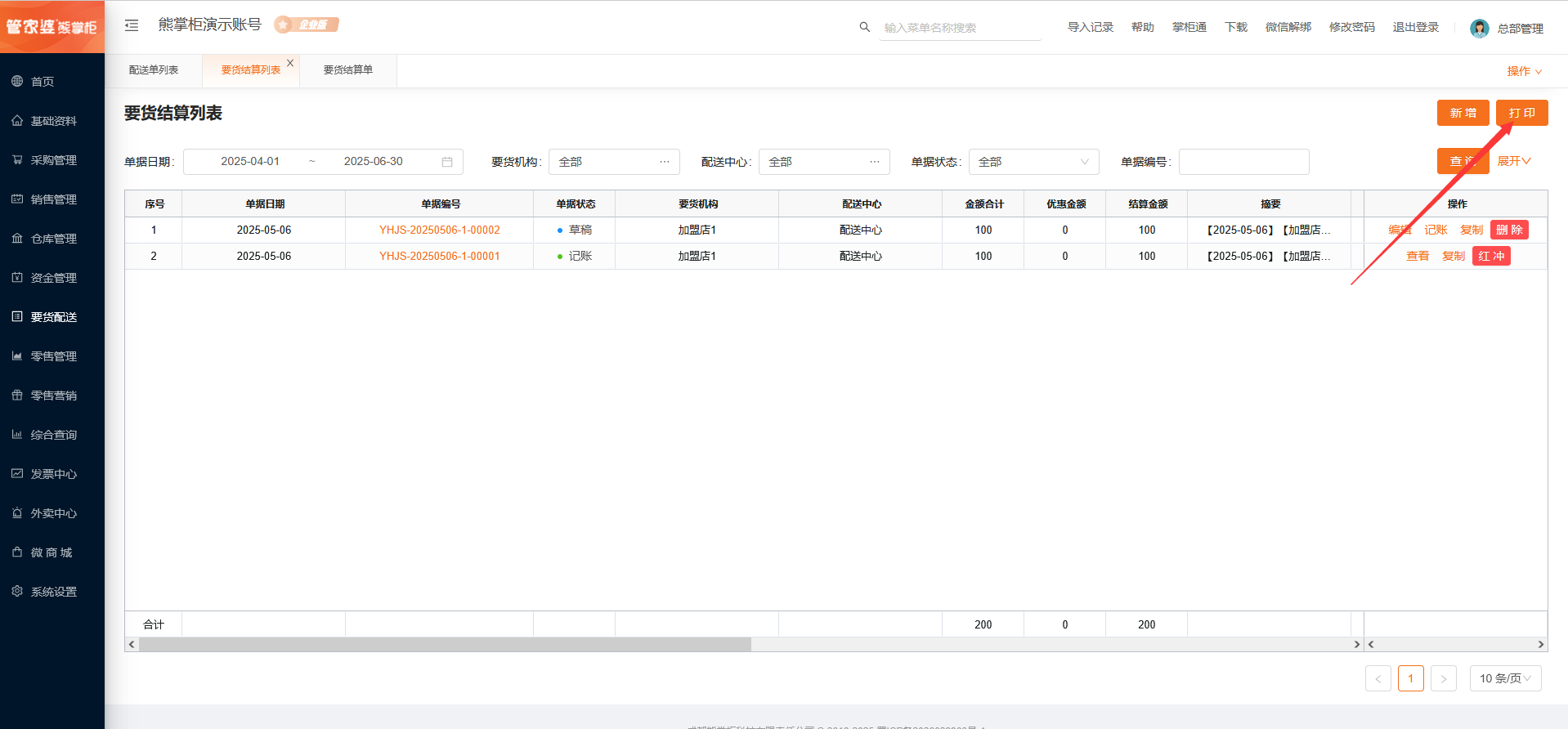Click the search magnifier icon

[864, 27]
